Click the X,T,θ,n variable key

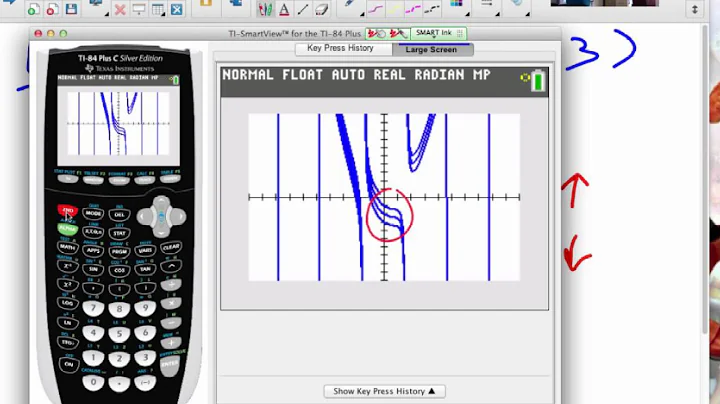[x=93, y=232]
